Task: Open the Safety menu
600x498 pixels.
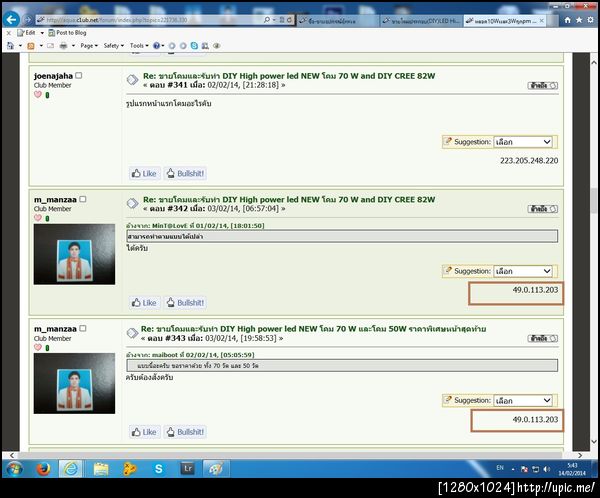Action: [114, 46]
